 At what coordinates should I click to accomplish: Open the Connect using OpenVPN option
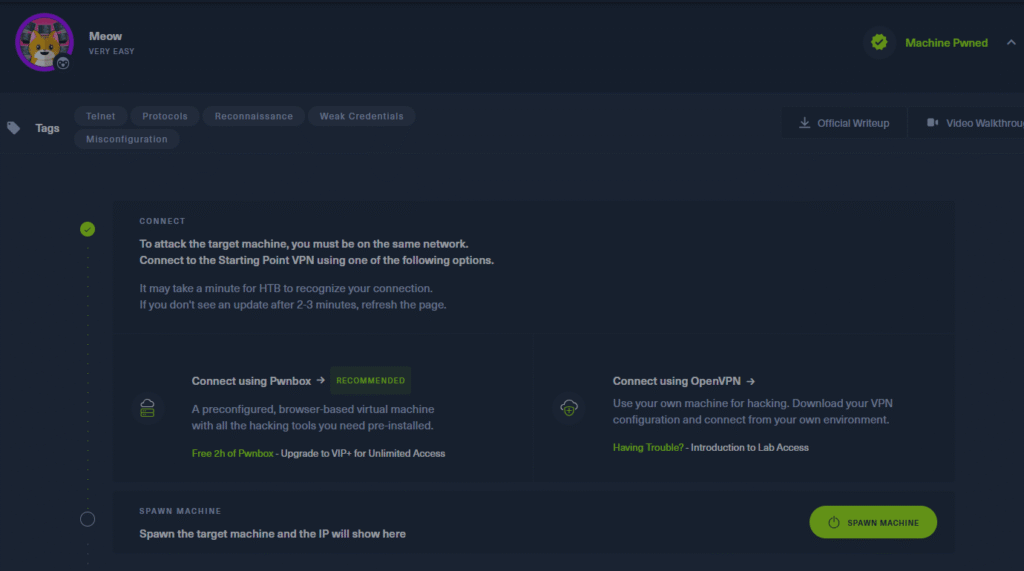[683, 381]
